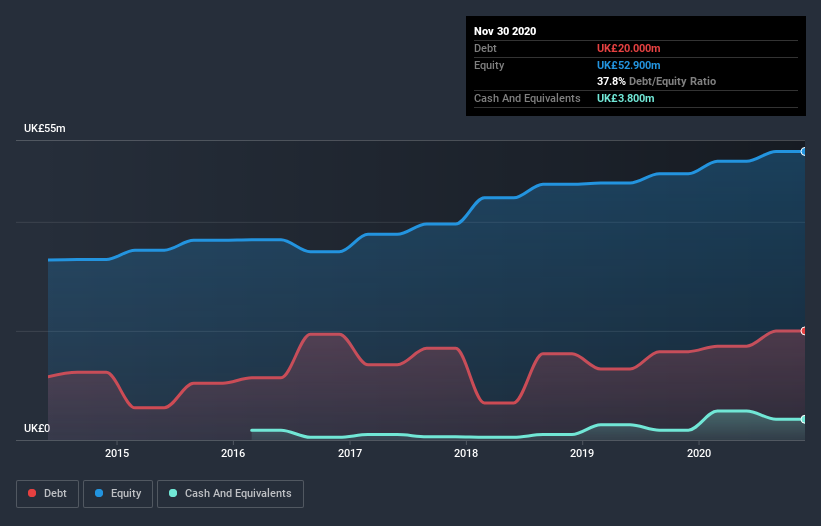Click the UK£52.900m equity value

click(x=628, y=65)
